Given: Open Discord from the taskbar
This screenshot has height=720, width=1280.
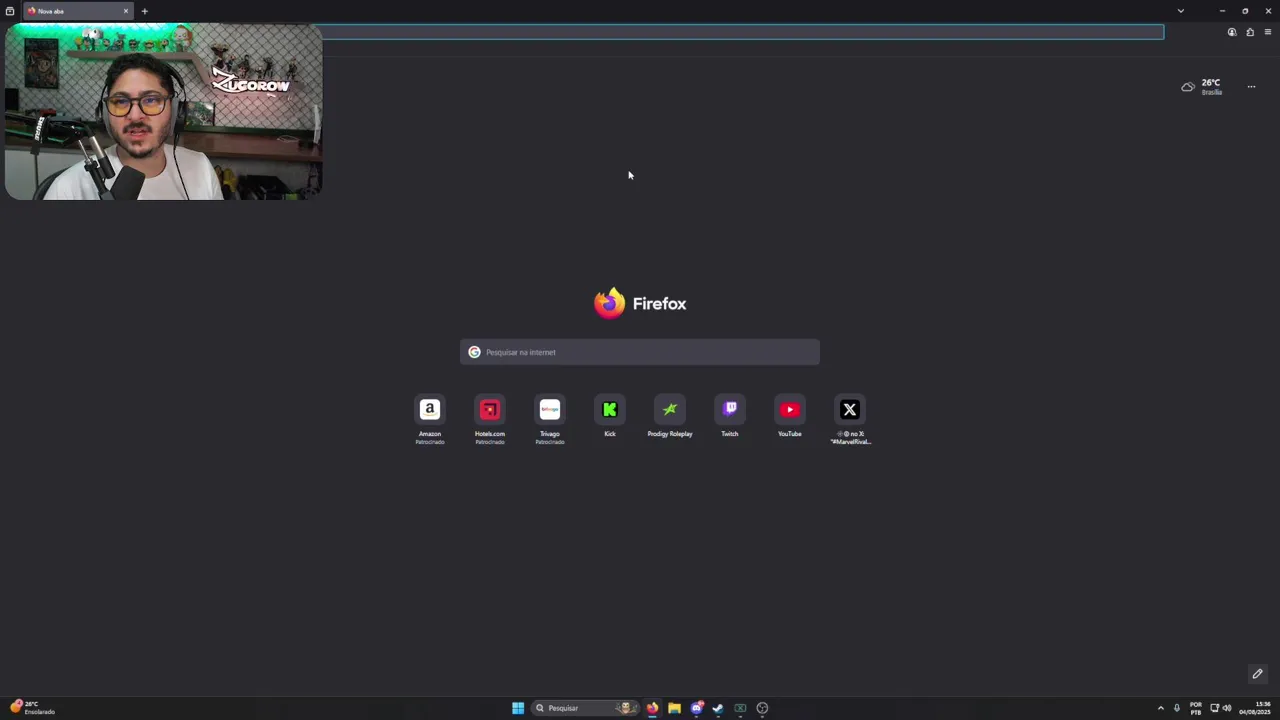Looking at the screenshot, I should tap(696, 708).
